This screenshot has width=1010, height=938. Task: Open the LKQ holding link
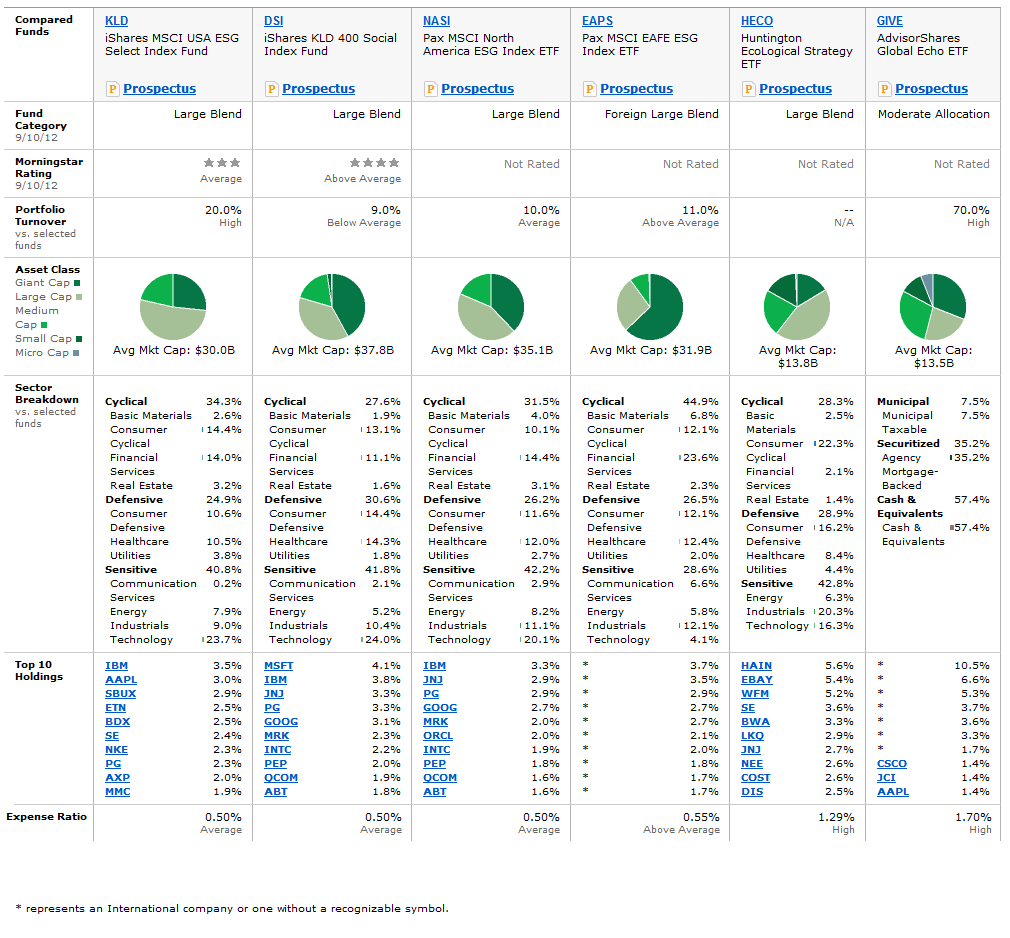[752, 736]
